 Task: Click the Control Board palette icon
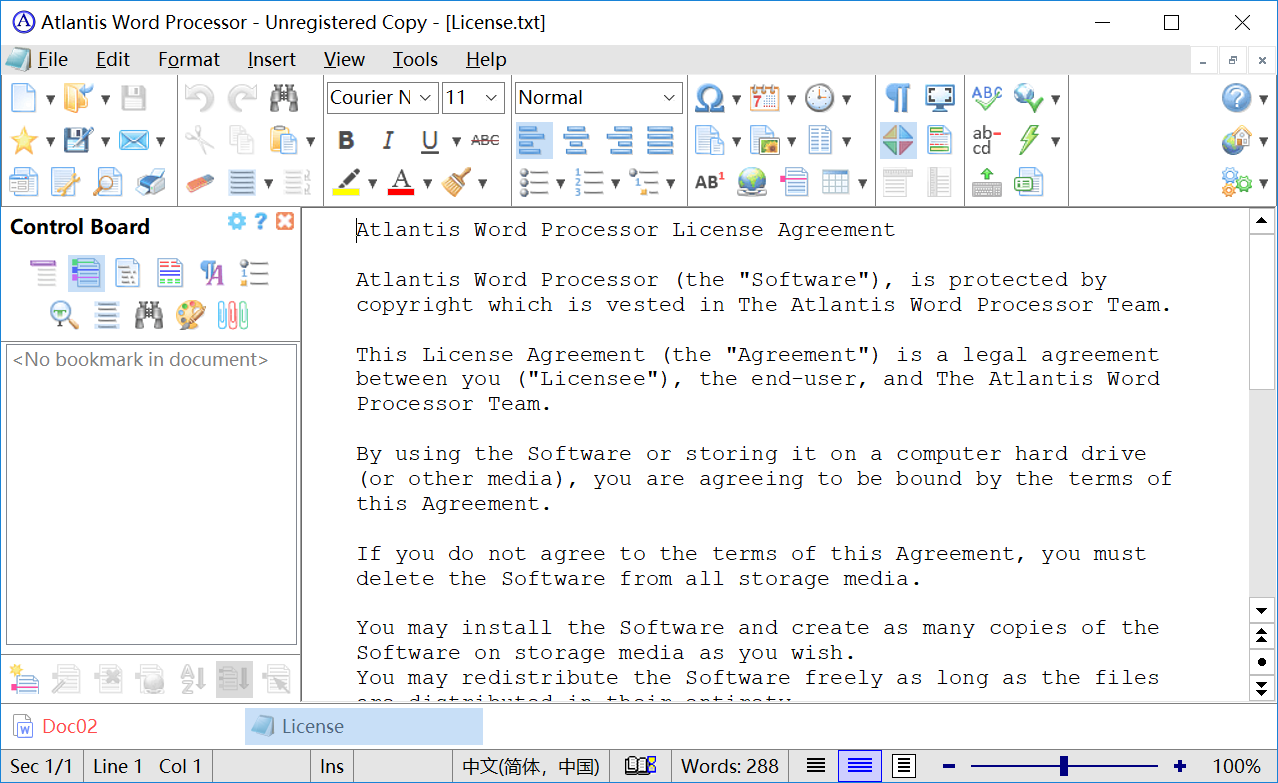[x=190, y=315]
